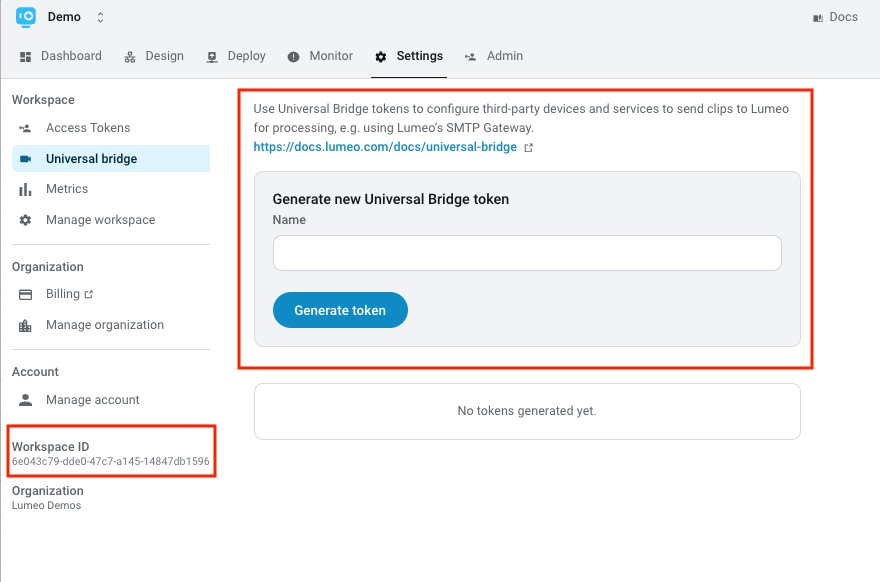Viewport: 880px width, 582px height.
Task: Click the Lumeo logo icon
Action: (x=26, y=17)
